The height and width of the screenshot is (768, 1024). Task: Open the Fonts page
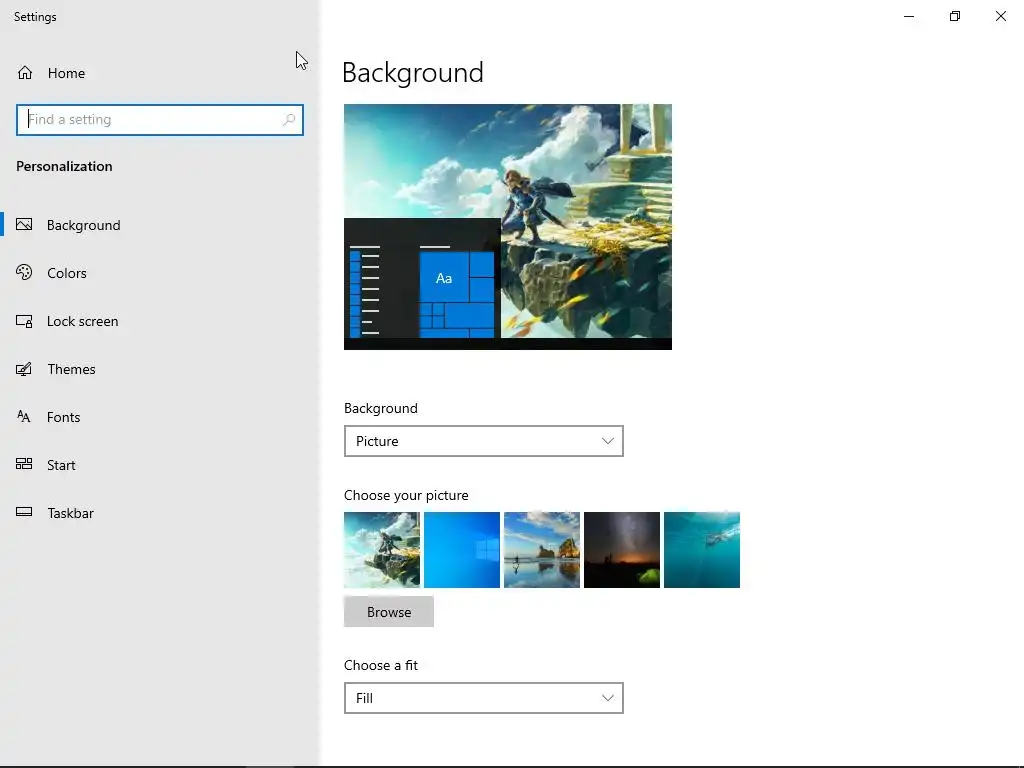coord(159,417)
